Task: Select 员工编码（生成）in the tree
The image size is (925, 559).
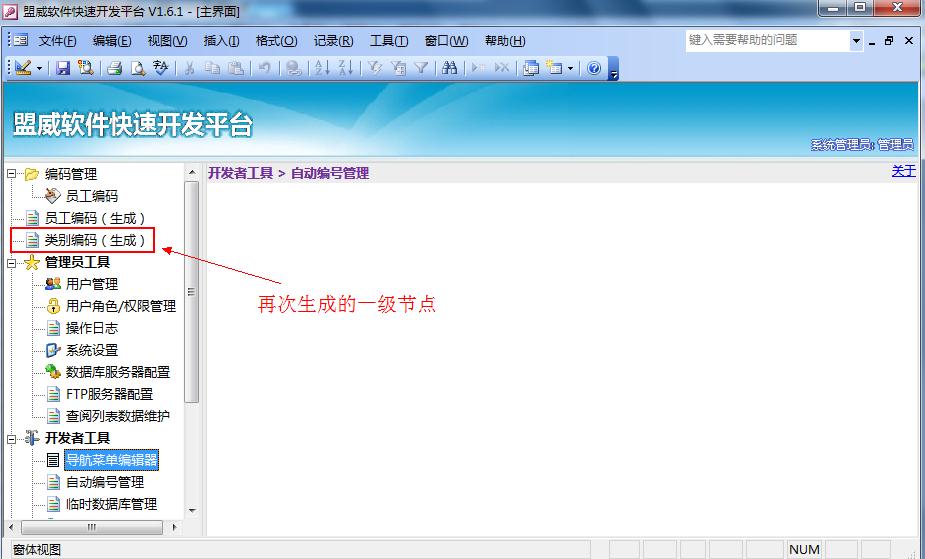Action: [94, 218]
